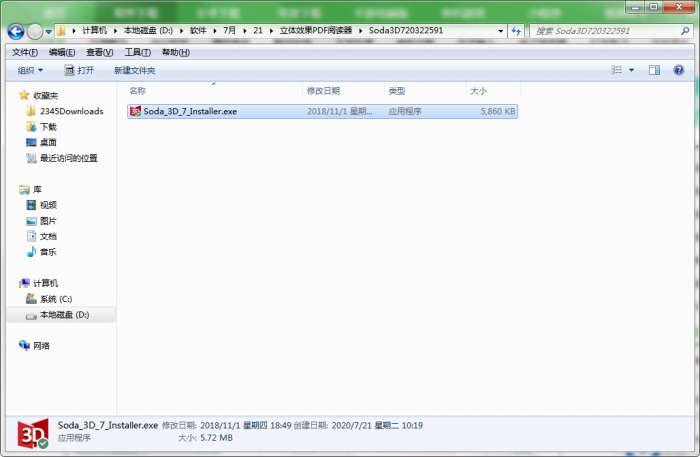Viewport: 700px width, 457px height.
Task: Refresh the folder with refresh icon
Action: coord(516,31)
